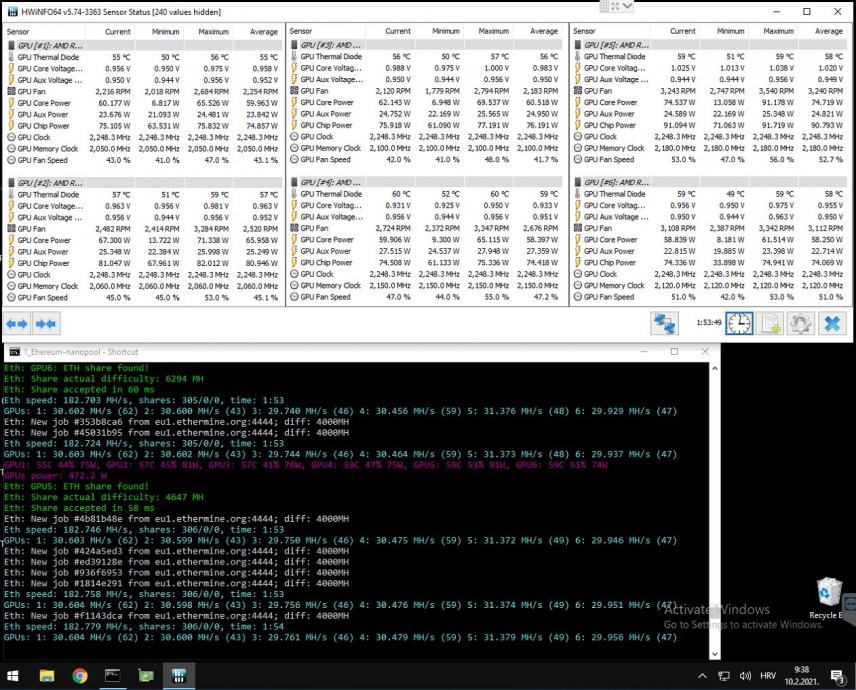Select GPU Fan row under GPU #2
The width and height of the screenshot is (856, 690).
[143, 229]
